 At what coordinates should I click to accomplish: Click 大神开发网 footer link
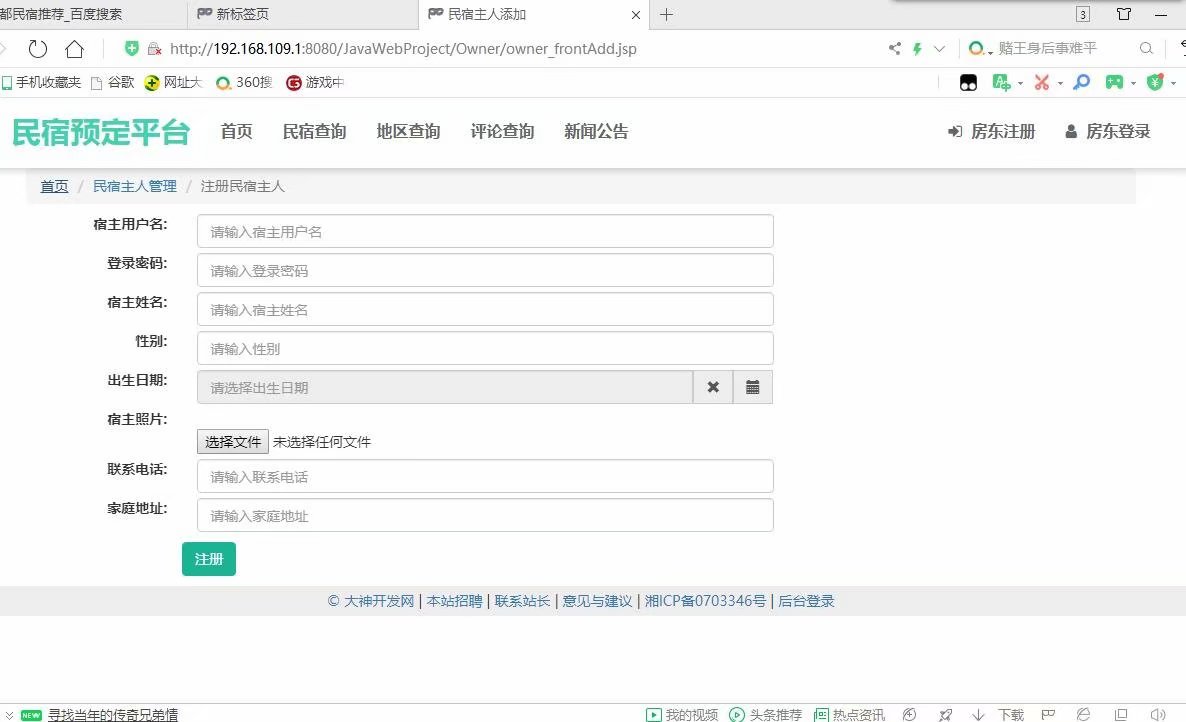pos(379,601)
